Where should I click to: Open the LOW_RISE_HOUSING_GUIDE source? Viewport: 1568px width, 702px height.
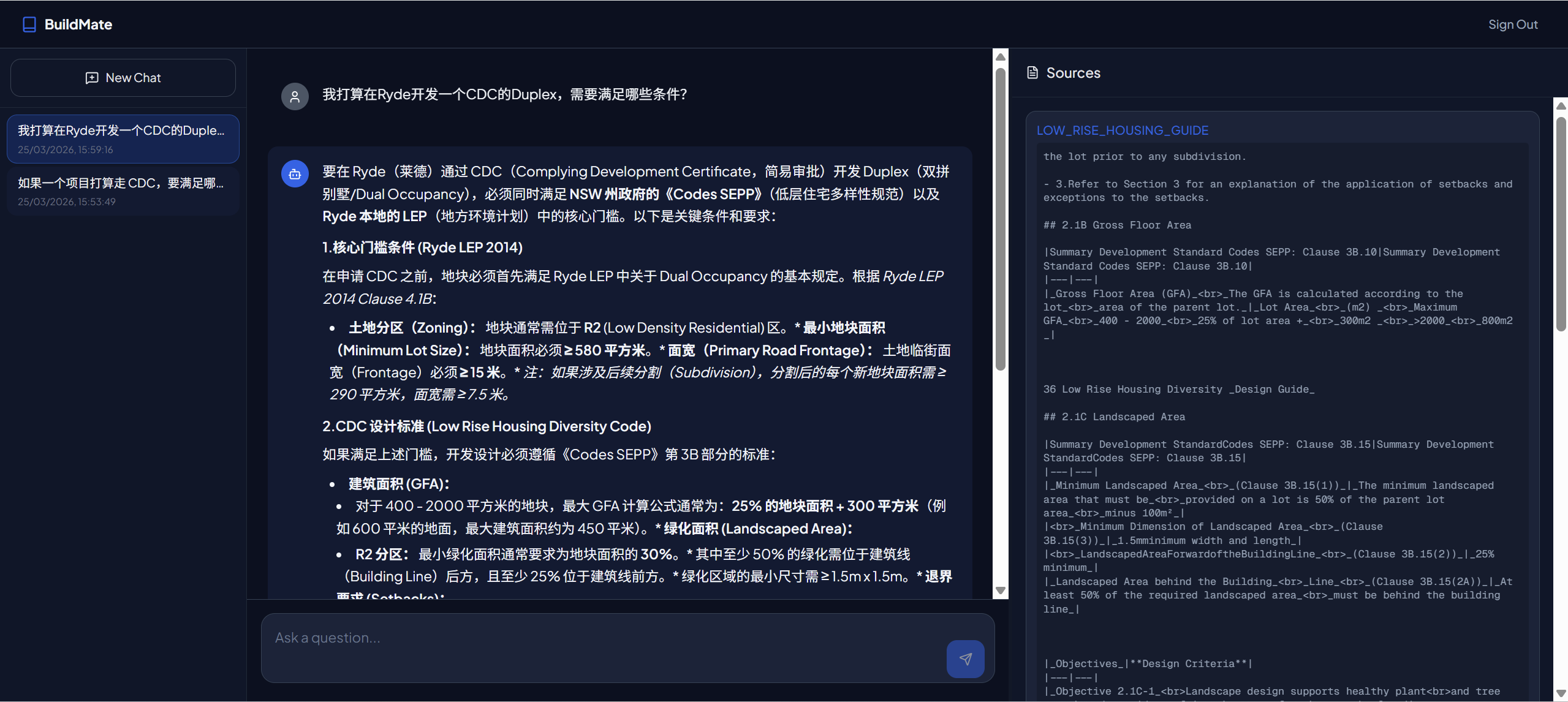[x=1121, y=130]
